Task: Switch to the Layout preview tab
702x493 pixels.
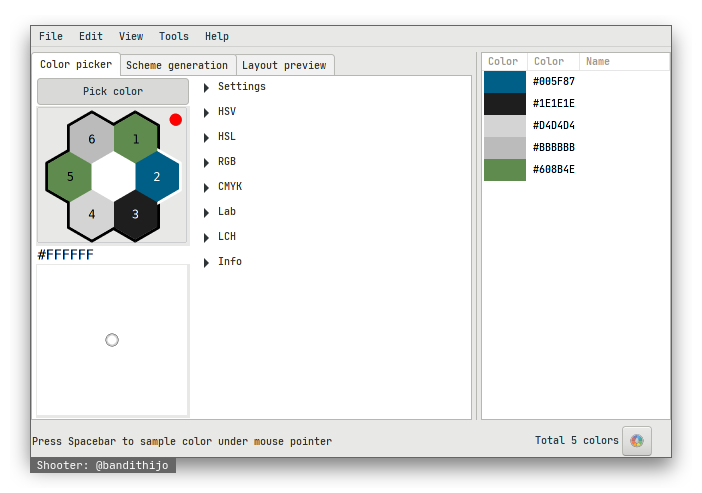Action: tap(284, 66)
